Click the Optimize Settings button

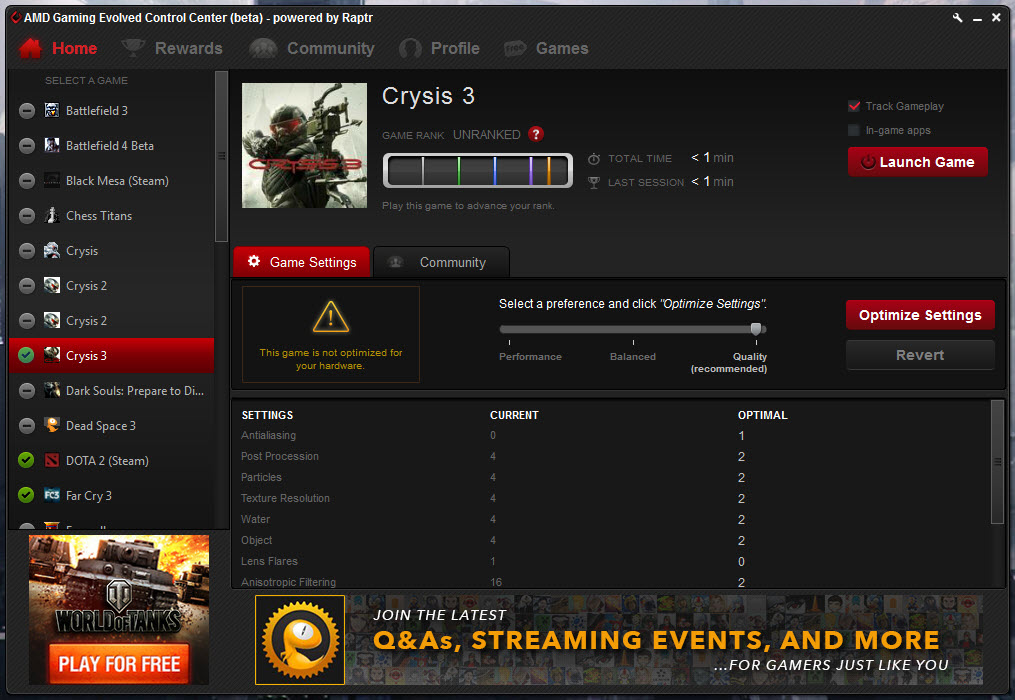(x=920, y=315)
